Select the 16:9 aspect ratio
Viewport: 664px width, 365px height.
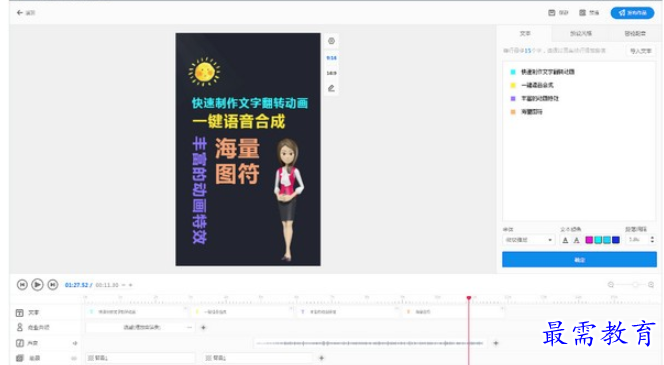tap(331, 73)
